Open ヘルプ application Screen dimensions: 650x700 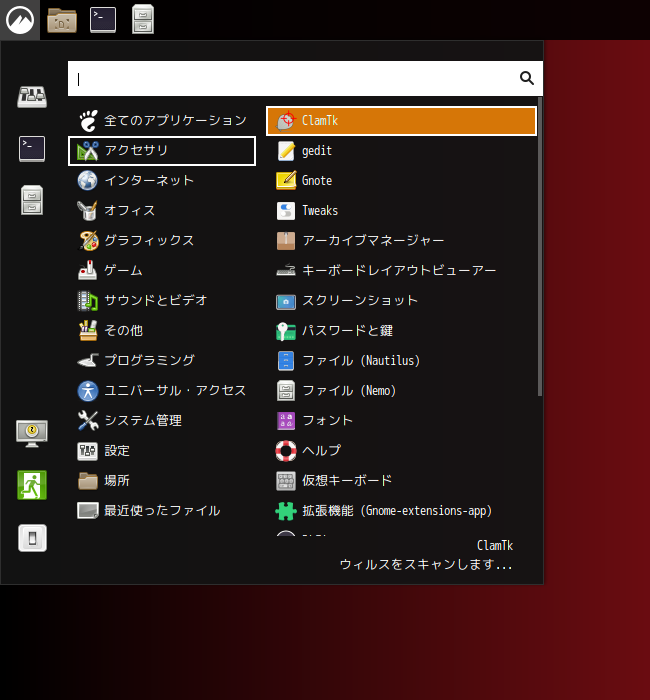[401, 451]
